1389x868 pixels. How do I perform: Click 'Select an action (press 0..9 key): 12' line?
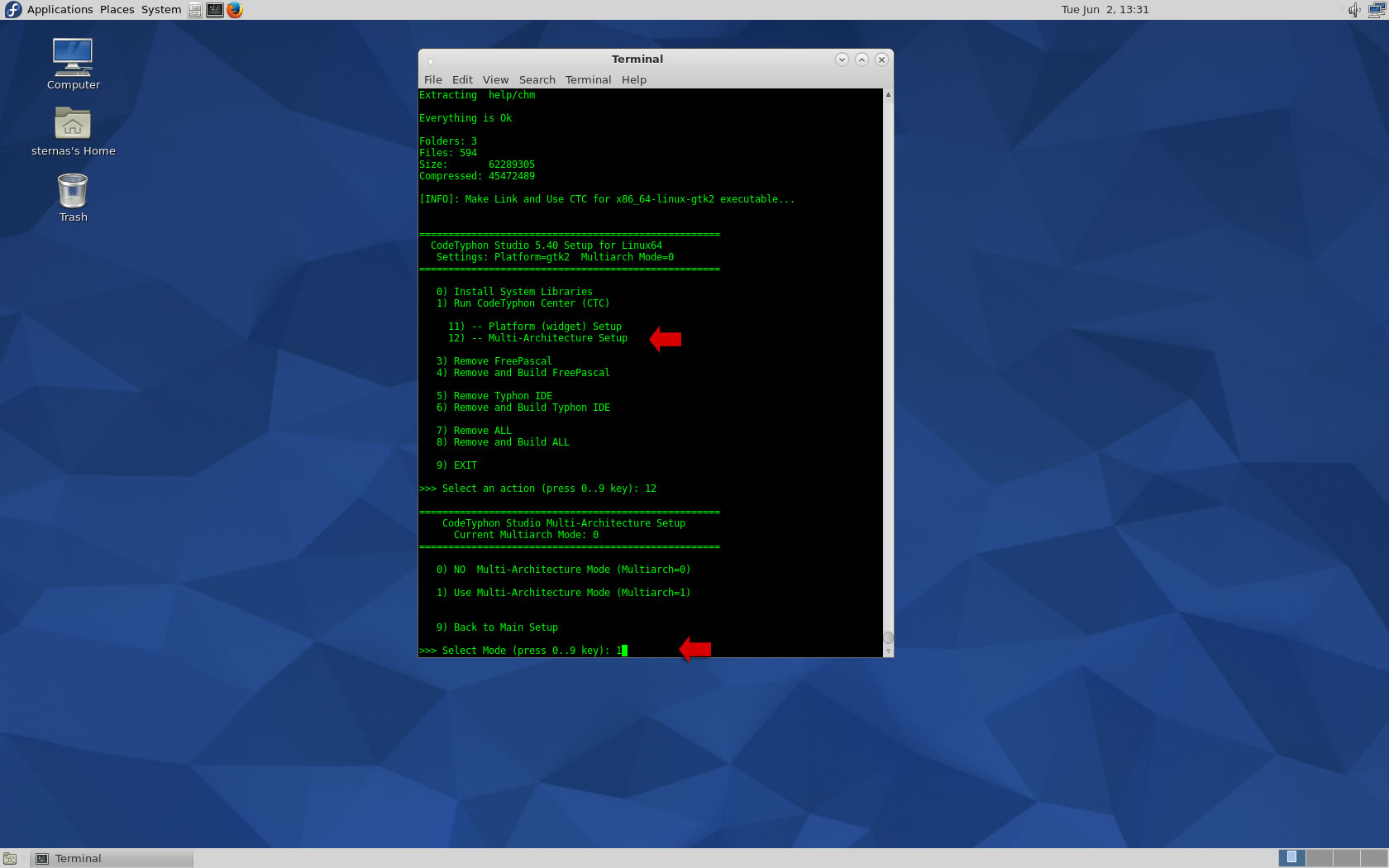click(x=537, y=489)
